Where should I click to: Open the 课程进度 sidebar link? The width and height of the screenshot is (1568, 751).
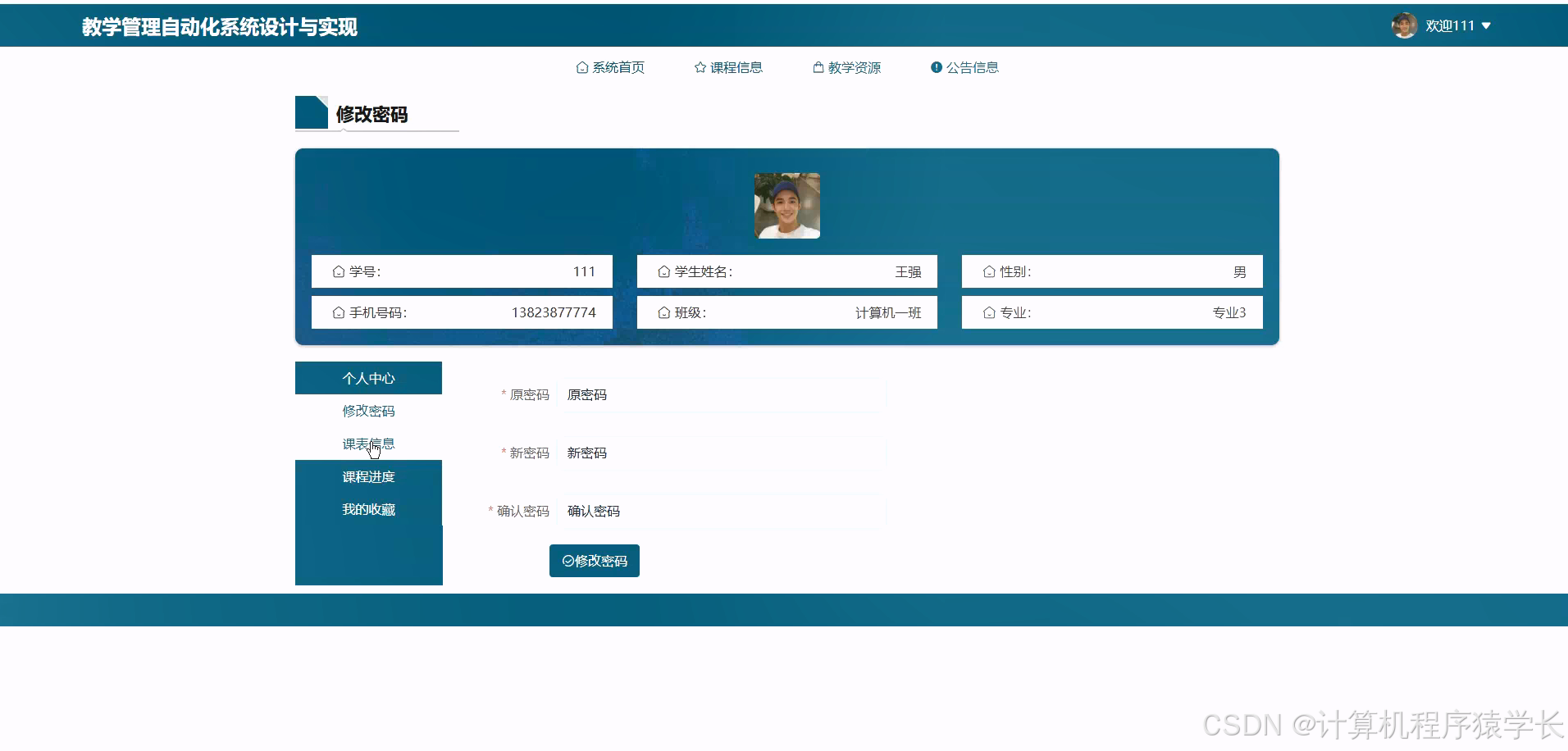[x=368, y=476]
